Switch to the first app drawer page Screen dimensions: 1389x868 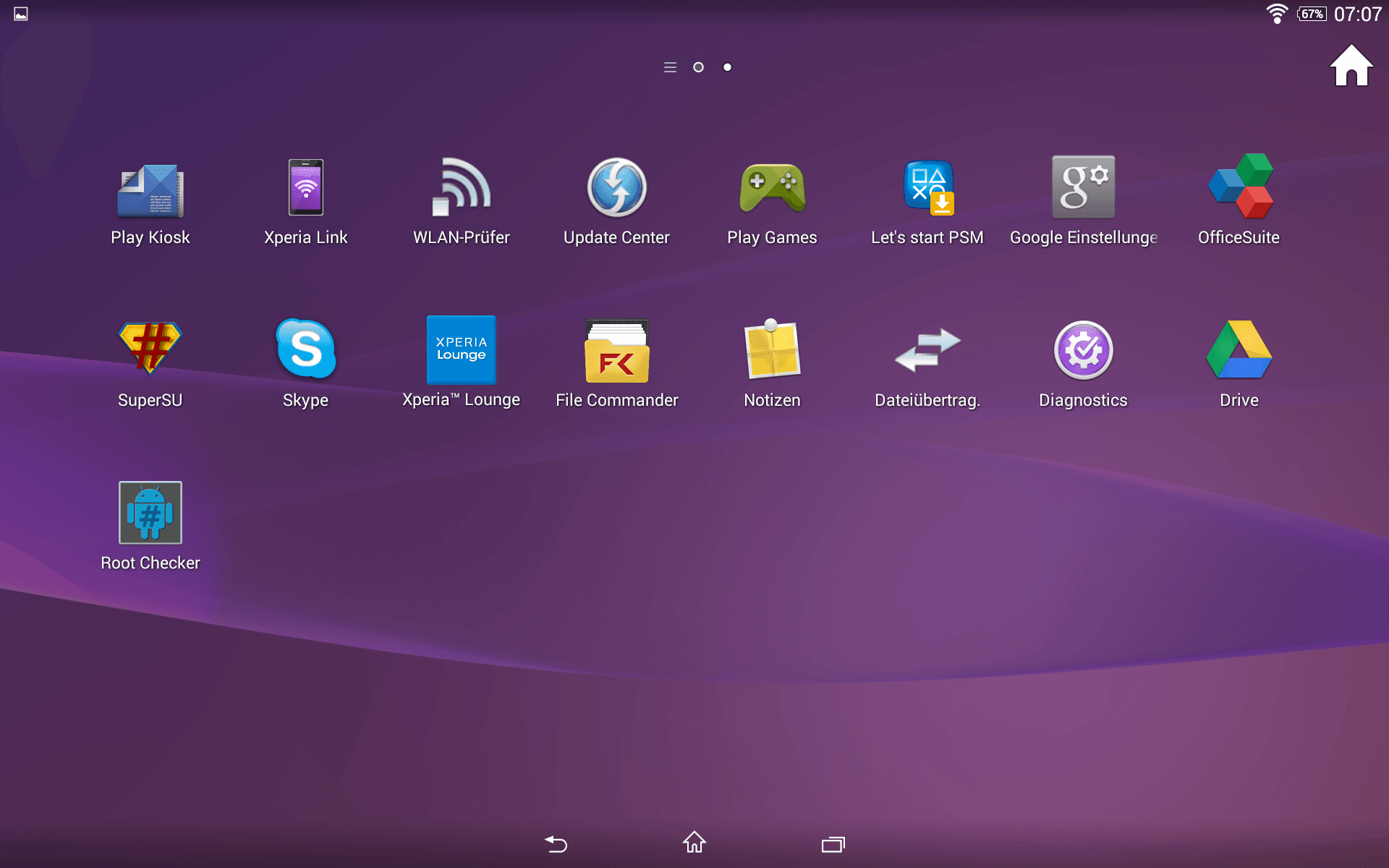pyautogui.click(x=699, y=67)
